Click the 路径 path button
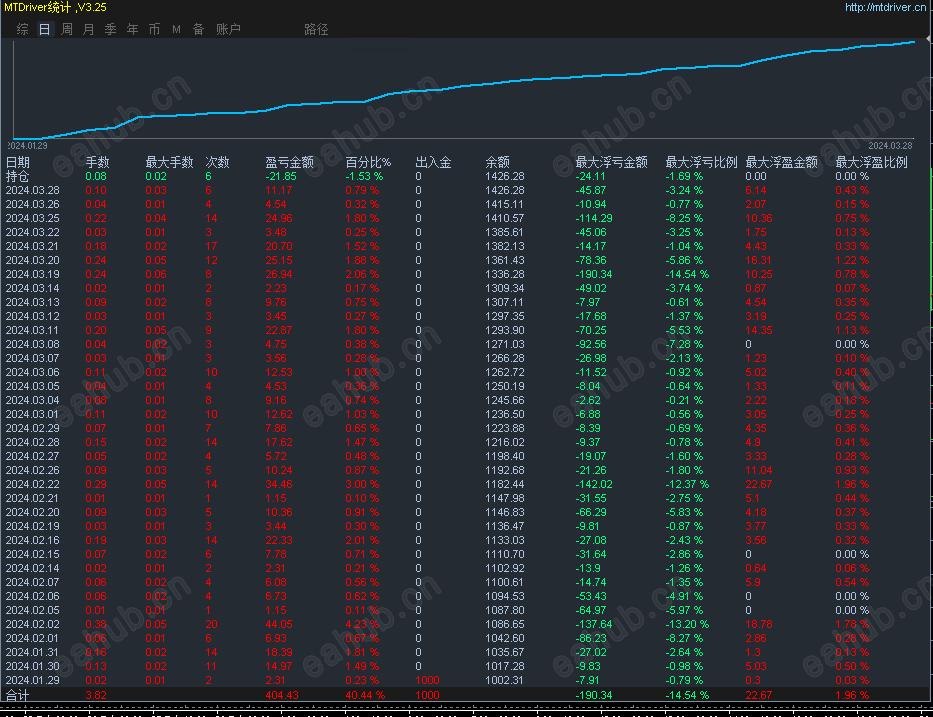Screen dimensions: 933x717 (x=316, y=29)
